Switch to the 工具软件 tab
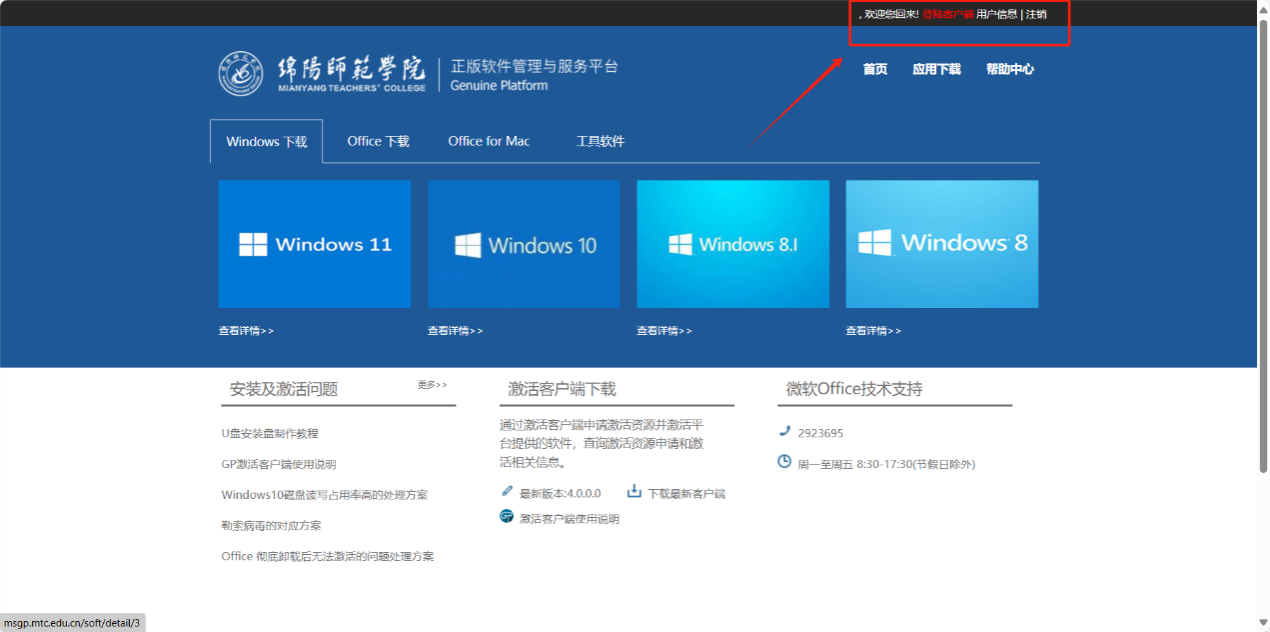The image size is (1270, 632). click(x=600, y=141)
